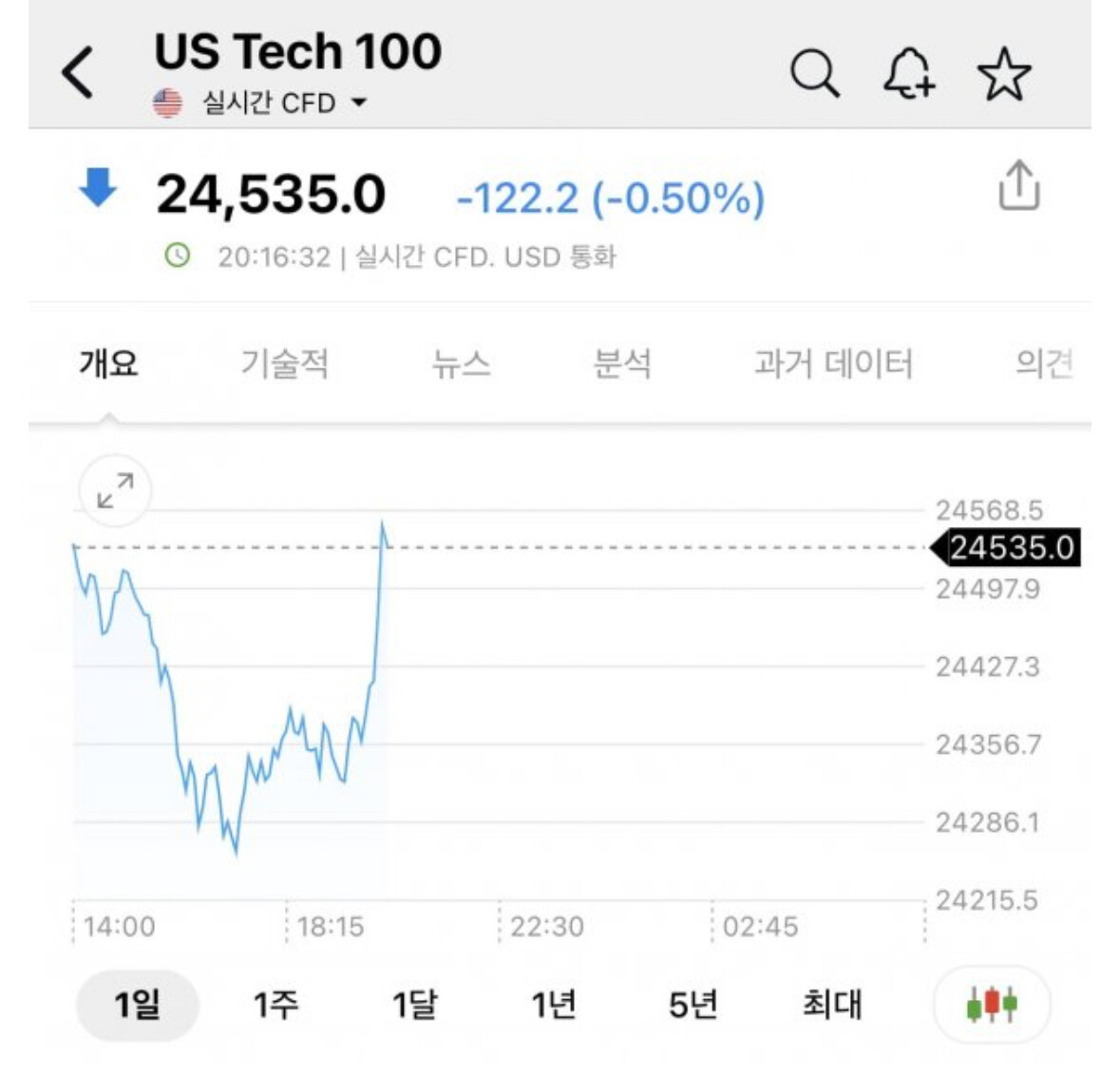This screenshot has height=1076, width=1120.
Task: Add a price alert via bell icon
Action: click(908, 73)
